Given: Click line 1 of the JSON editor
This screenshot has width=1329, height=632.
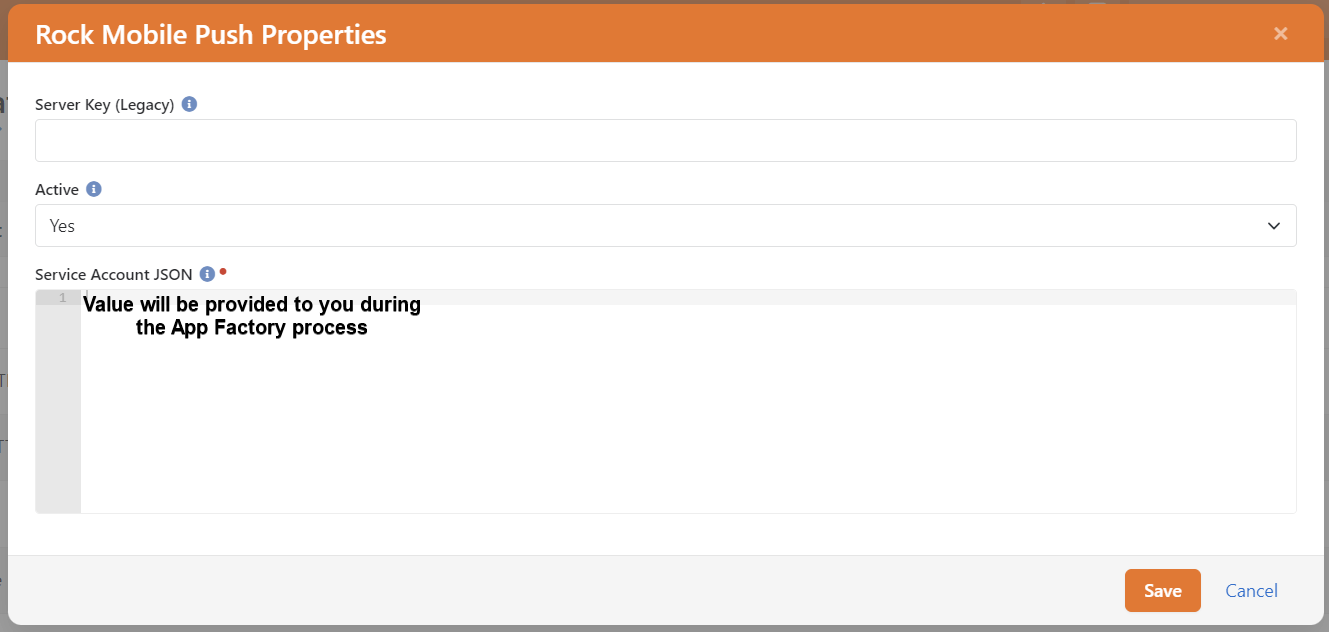Looking at the screenshot, I should point(688,298).
